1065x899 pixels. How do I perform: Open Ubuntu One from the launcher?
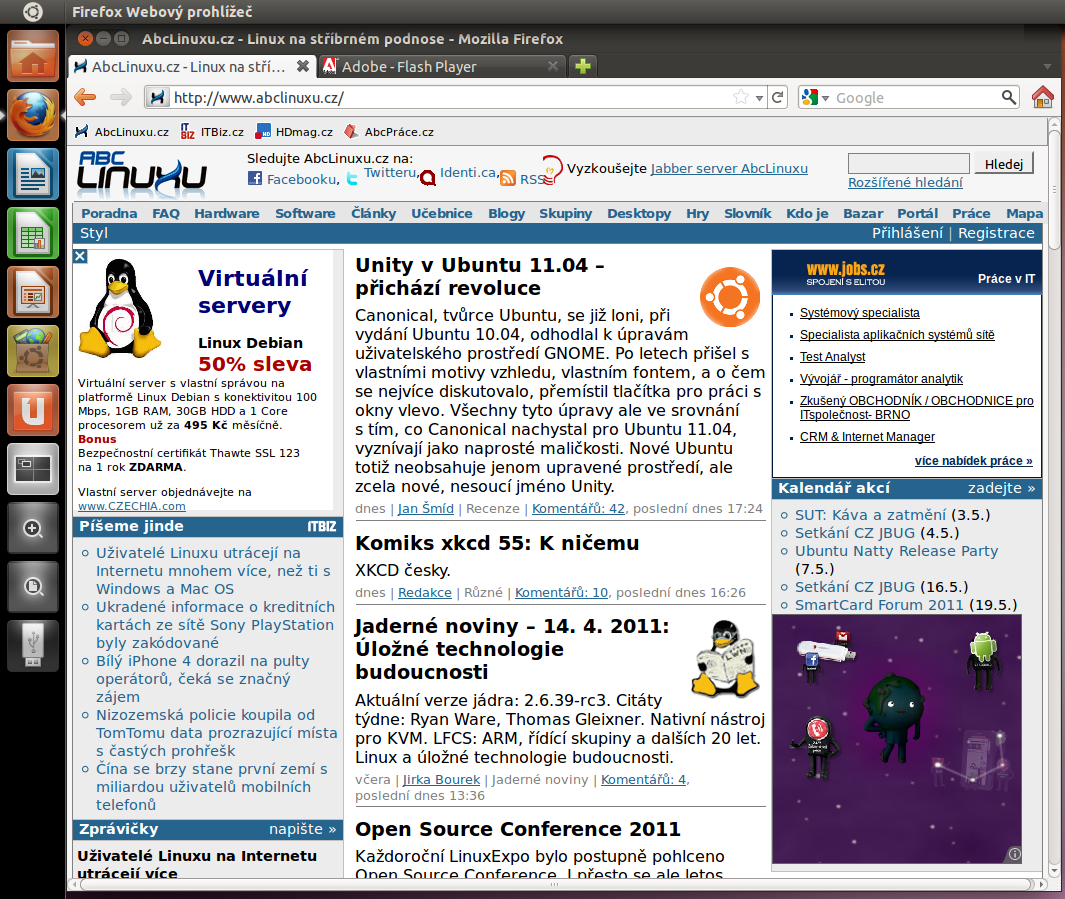33,410
